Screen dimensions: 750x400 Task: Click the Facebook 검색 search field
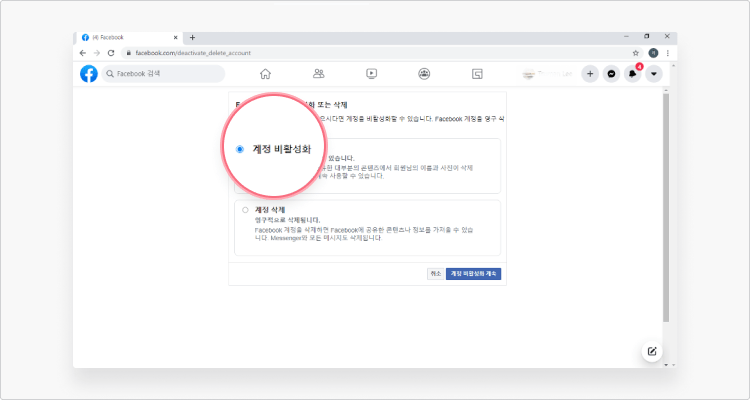pos(163,74)
